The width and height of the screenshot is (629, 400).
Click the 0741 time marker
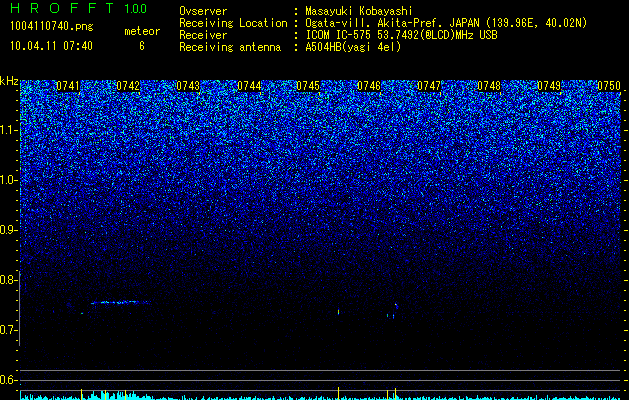coord(68,86)
